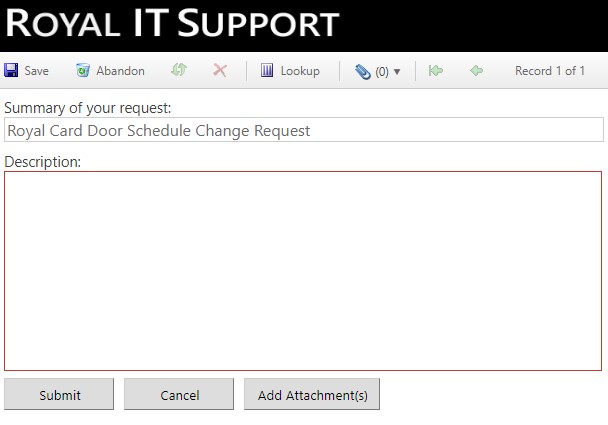Submit the request form
This screenshot has width=608, height=425.
point(59,394)
